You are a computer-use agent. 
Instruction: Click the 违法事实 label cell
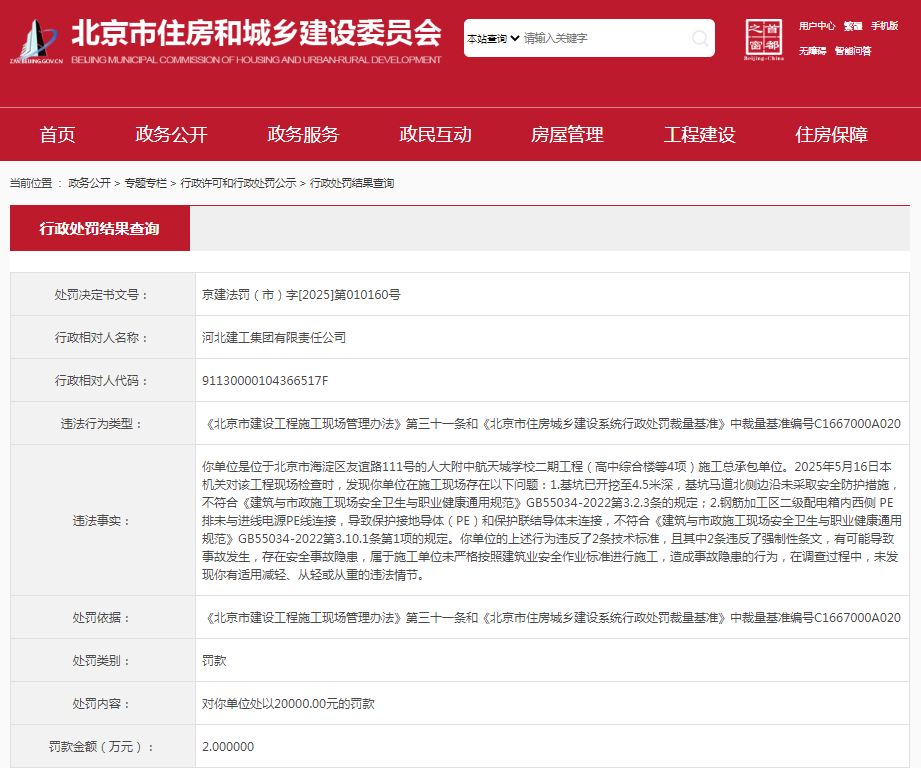coord(103,521)
